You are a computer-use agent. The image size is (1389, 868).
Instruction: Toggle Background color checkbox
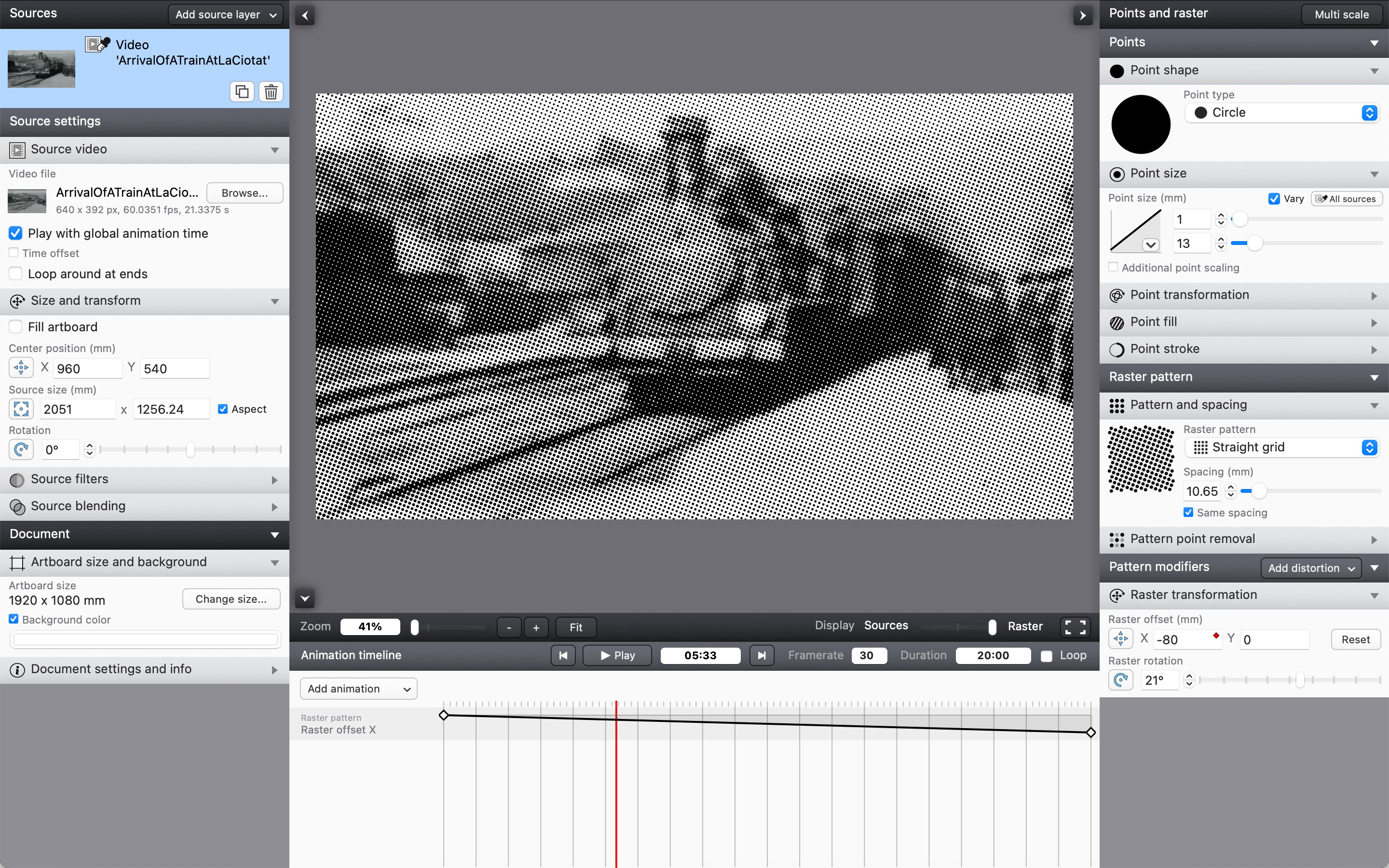point(14,619)
